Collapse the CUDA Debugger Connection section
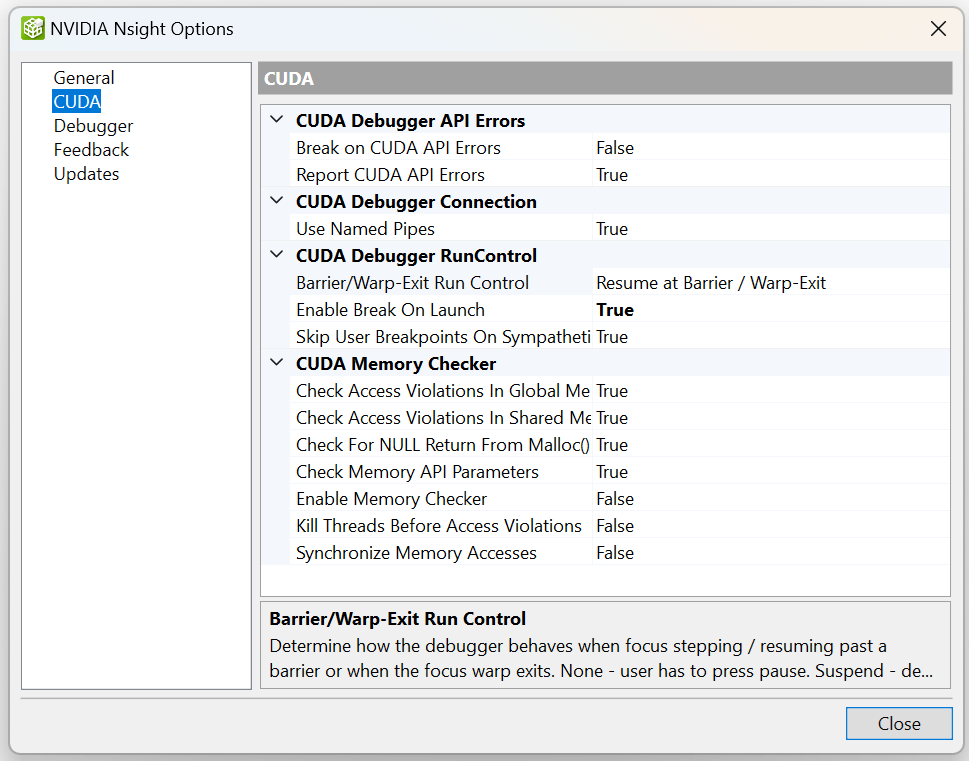Image resolution: width=969 pixels, height=761 pixels. pos(277,202)
